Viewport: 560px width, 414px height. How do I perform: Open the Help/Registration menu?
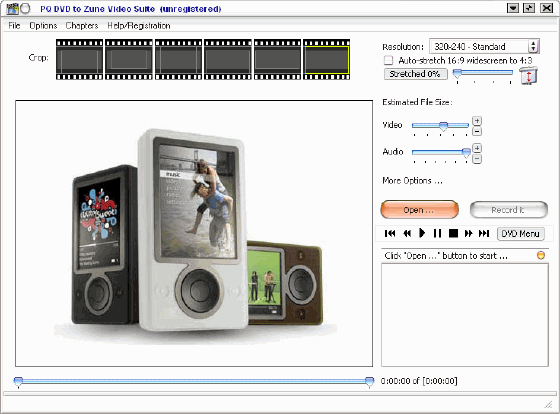pos(139,26)
